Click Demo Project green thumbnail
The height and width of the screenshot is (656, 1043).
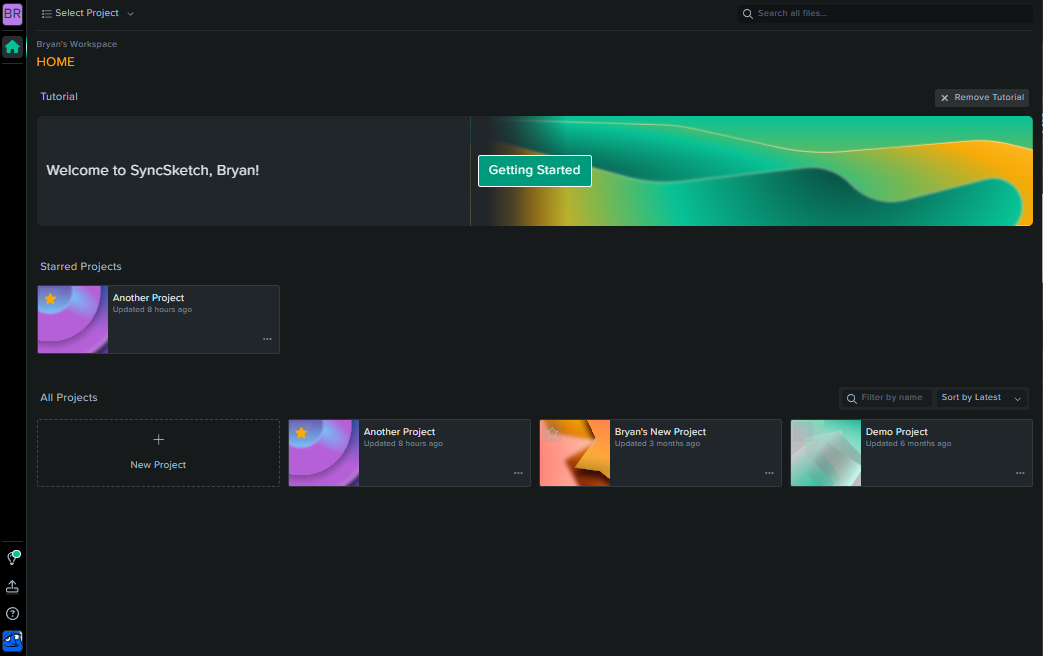click(x=825, y=453)
